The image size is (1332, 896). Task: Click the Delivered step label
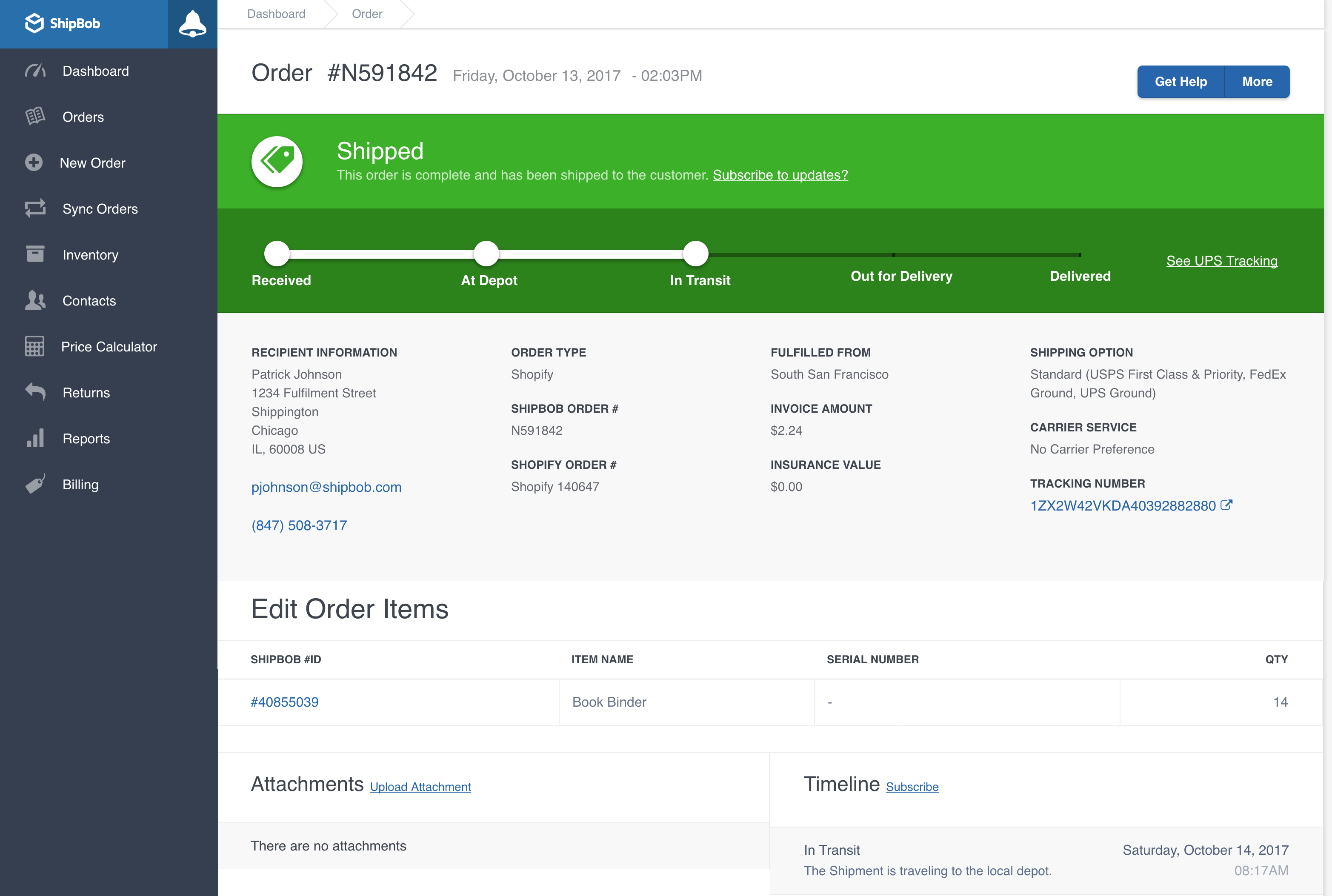[x=1080, y=276]
